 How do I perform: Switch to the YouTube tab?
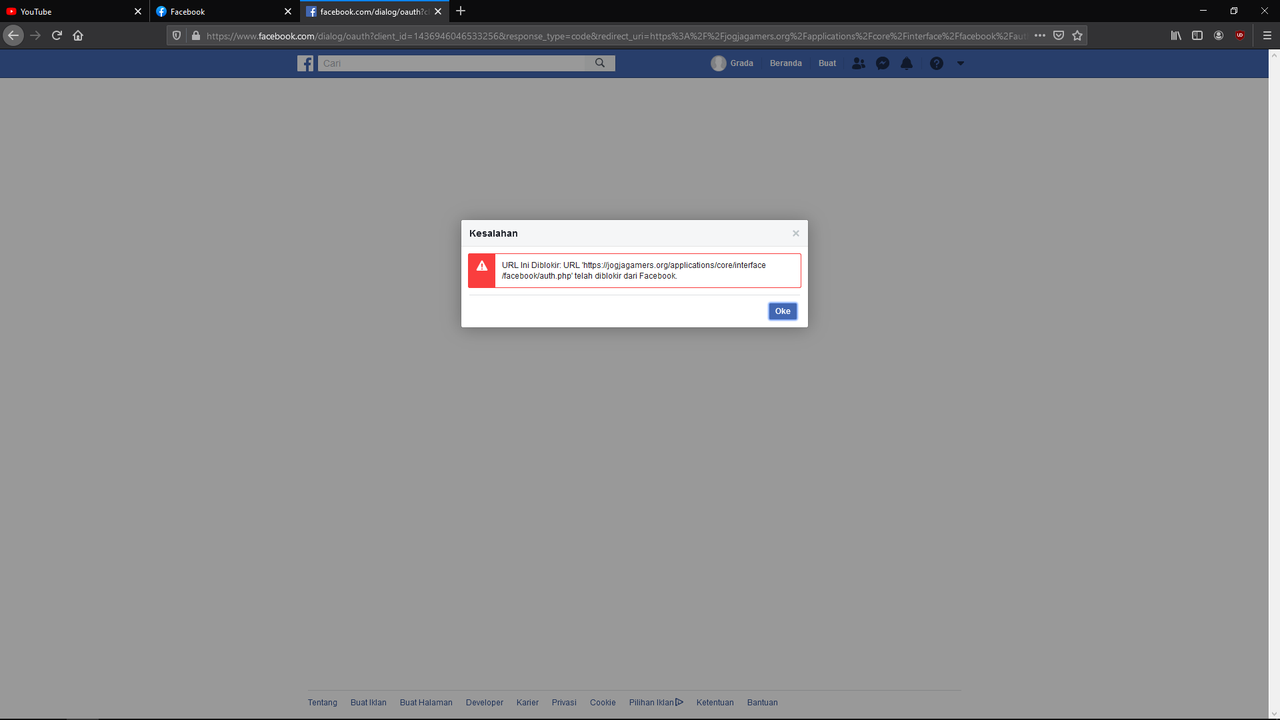[75, 11]
